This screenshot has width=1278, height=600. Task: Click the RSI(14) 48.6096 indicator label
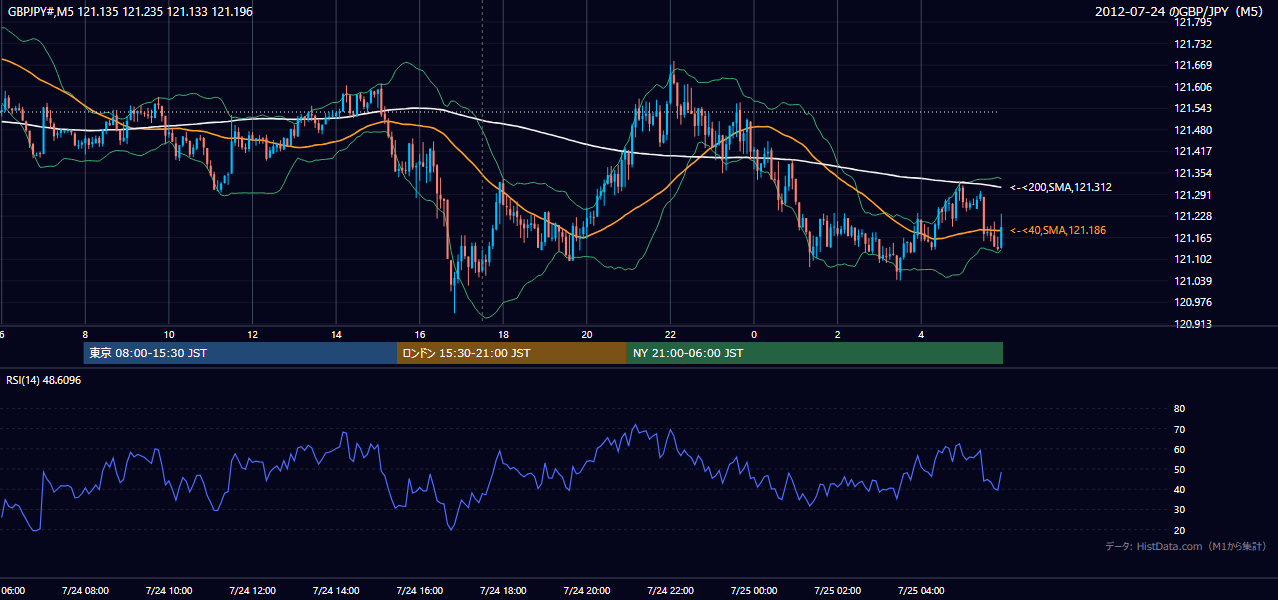click(x=44, y=380)
